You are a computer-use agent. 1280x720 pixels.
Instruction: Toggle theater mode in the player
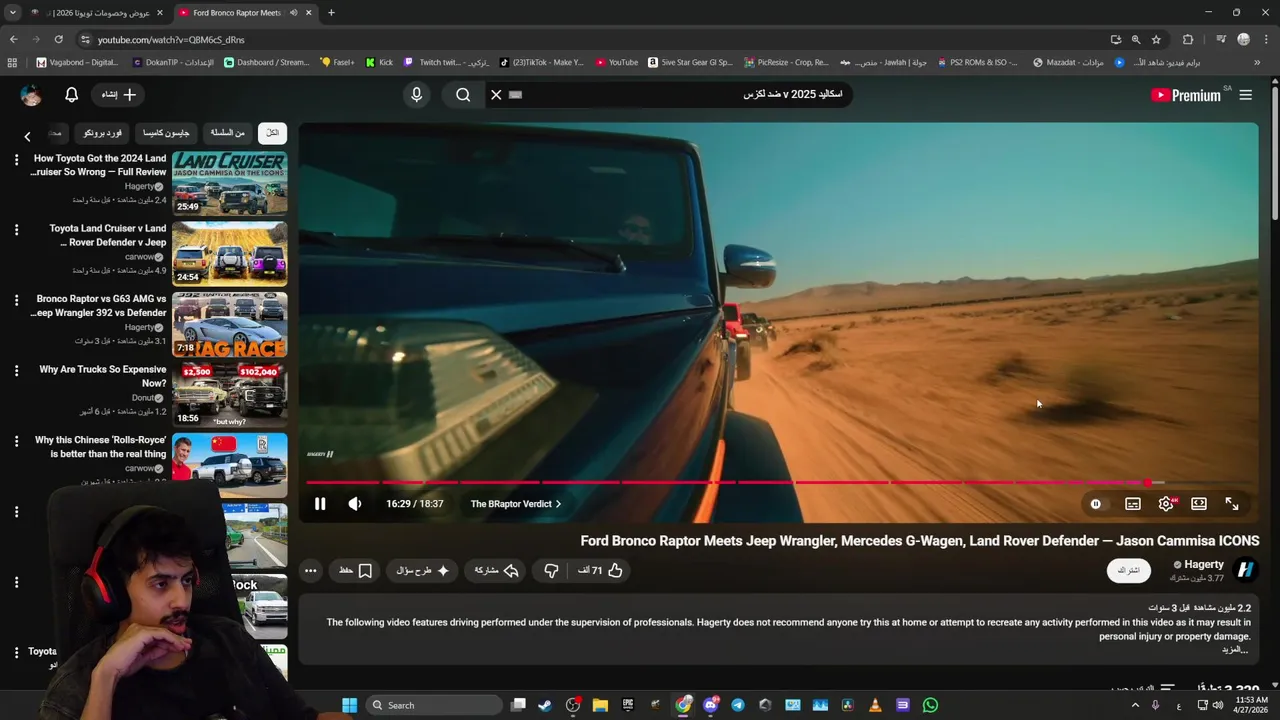tap(1199, 504)
